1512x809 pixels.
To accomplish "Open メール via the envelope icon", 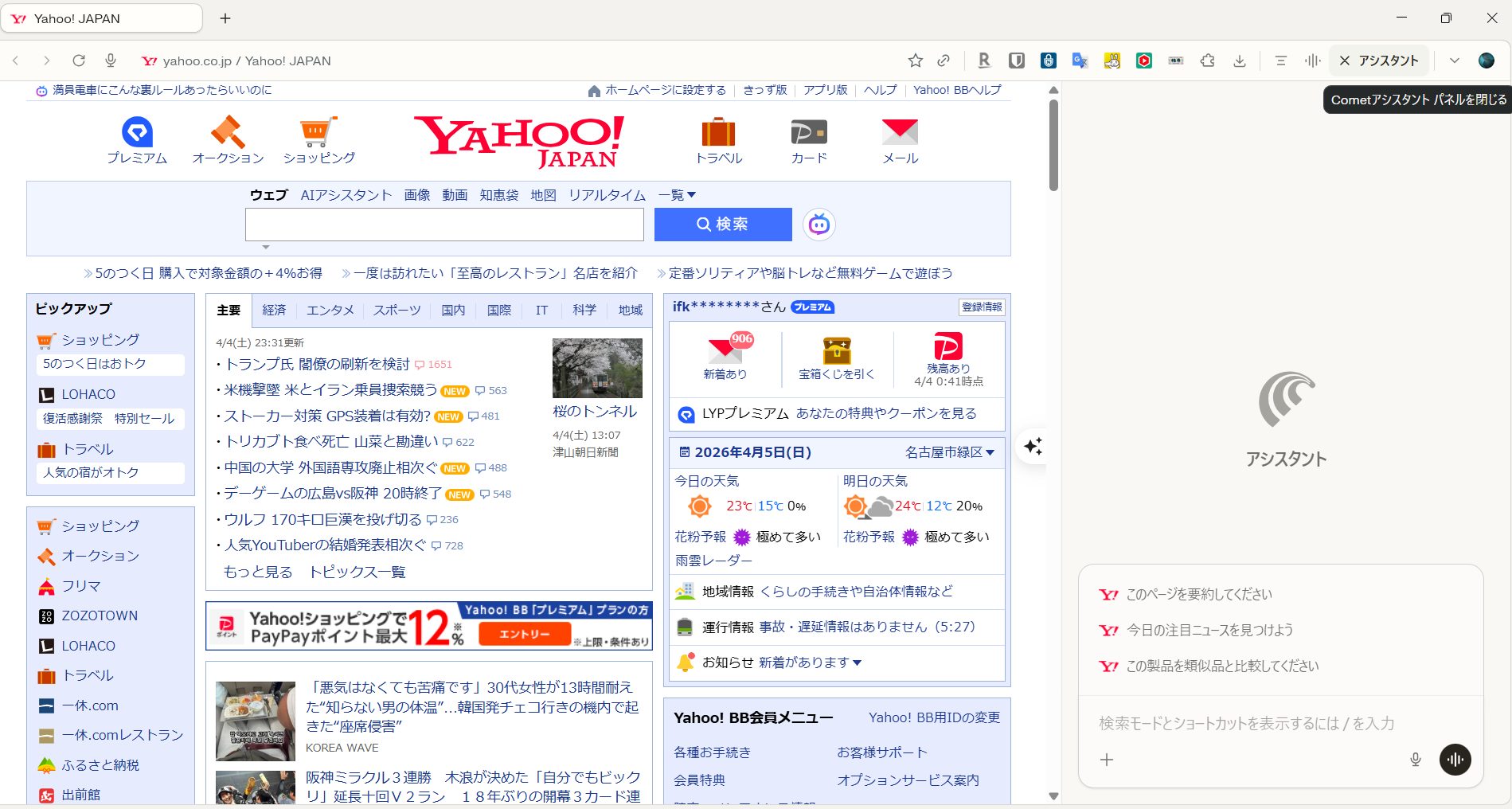I will coord(900,131).
